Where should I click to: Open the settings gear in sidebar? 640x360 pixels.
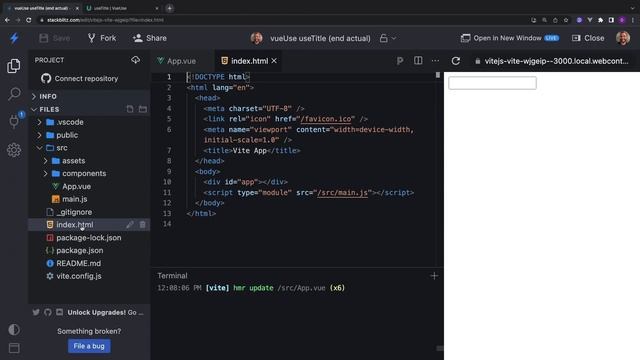click(x=14, y=150)
